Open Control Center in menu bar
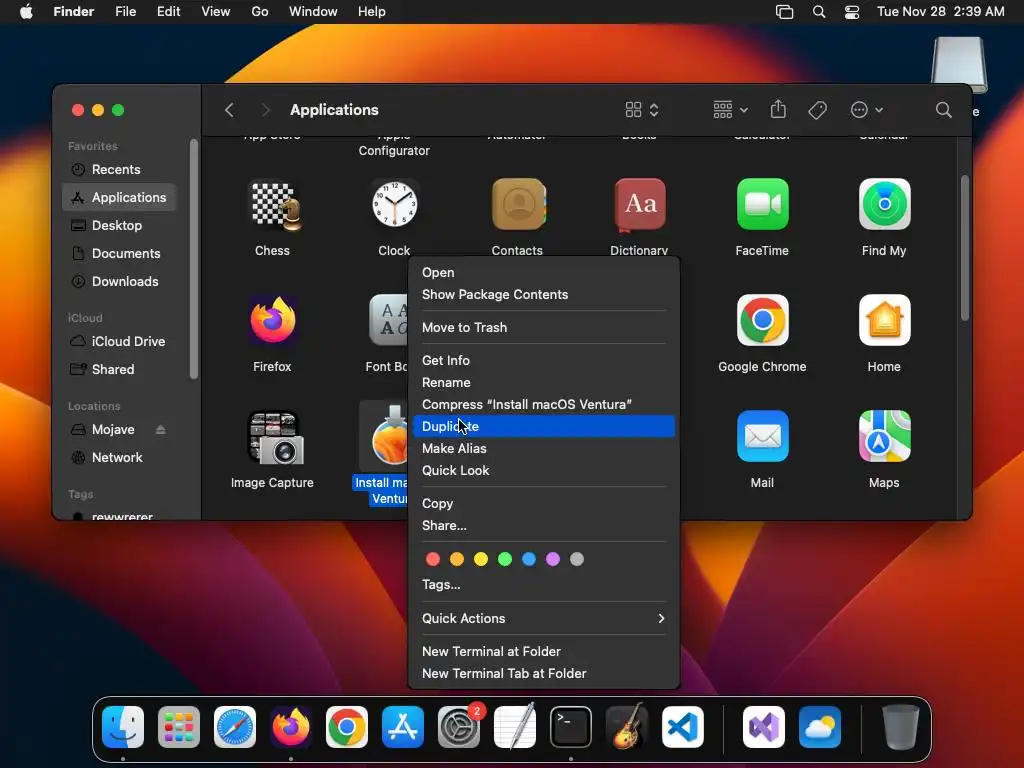Screen dimensions: 1024x768 [x=852, y=12]
